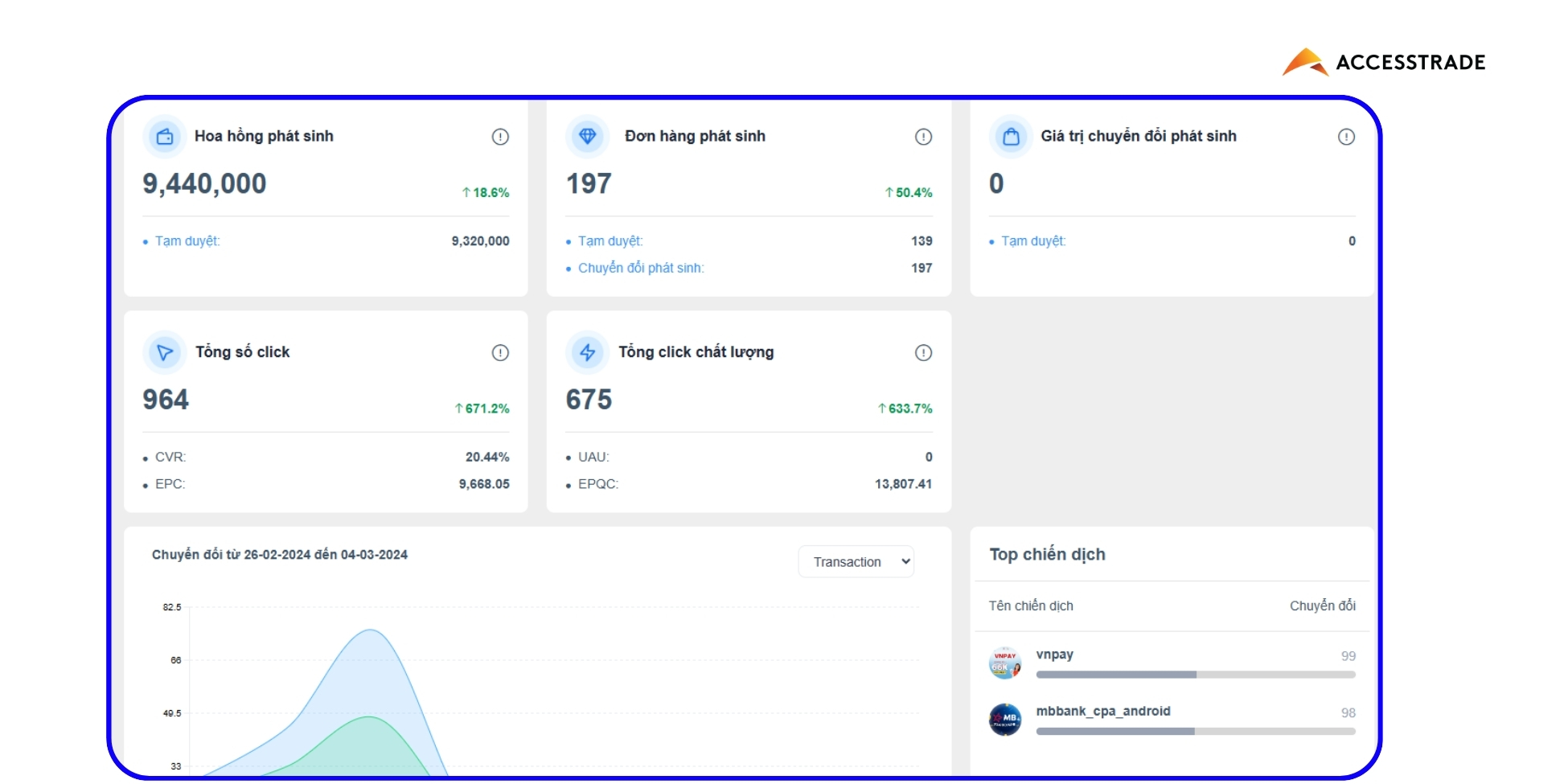Click the Chuyển đổi phát sinh label
Screen dimensions: 1568x784
(x=641, y=269)
